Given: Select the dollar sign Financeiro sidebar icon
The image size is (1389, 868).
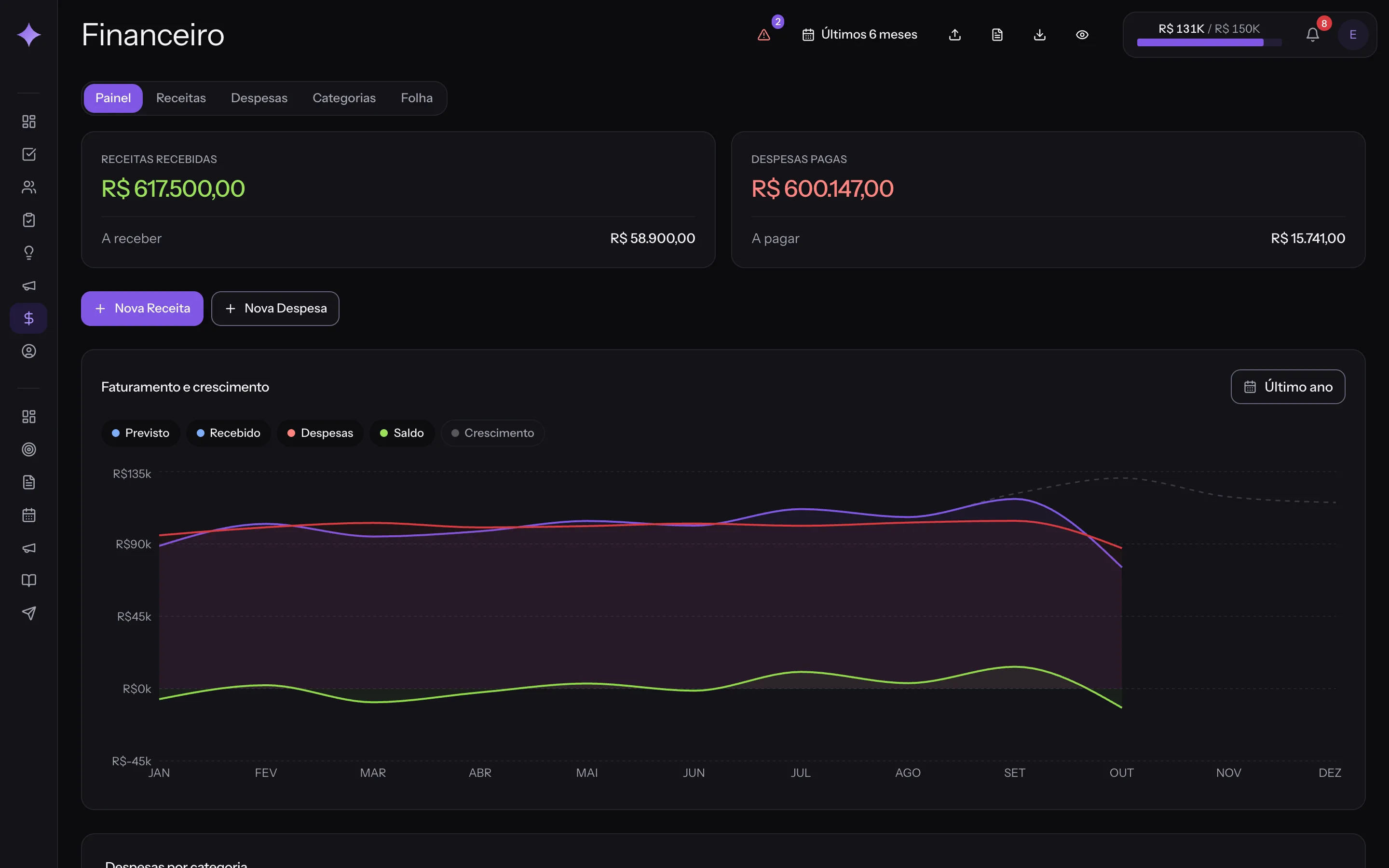Looking at the screenshot, I should click(29, 318).
